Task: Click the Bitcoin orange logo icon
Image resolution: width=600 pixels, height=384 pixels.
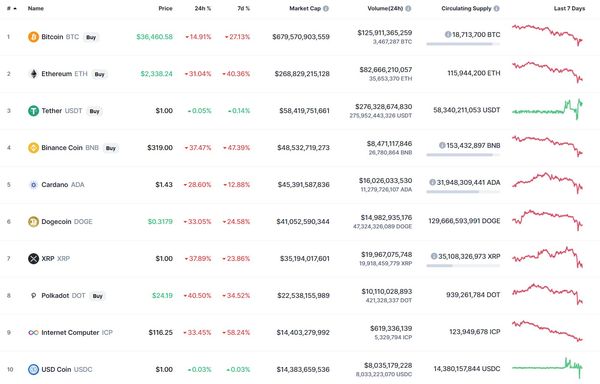Action: [34, 37]
